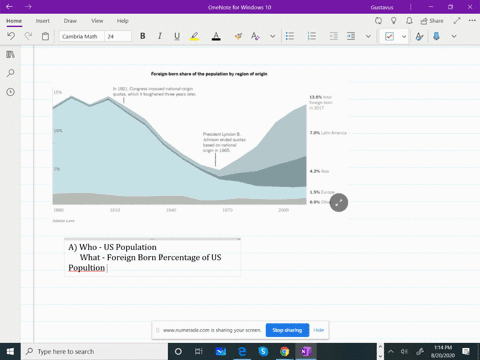Enter full screen mode
The width and height of the screenshot is (480, 360).
pos(457,21)
